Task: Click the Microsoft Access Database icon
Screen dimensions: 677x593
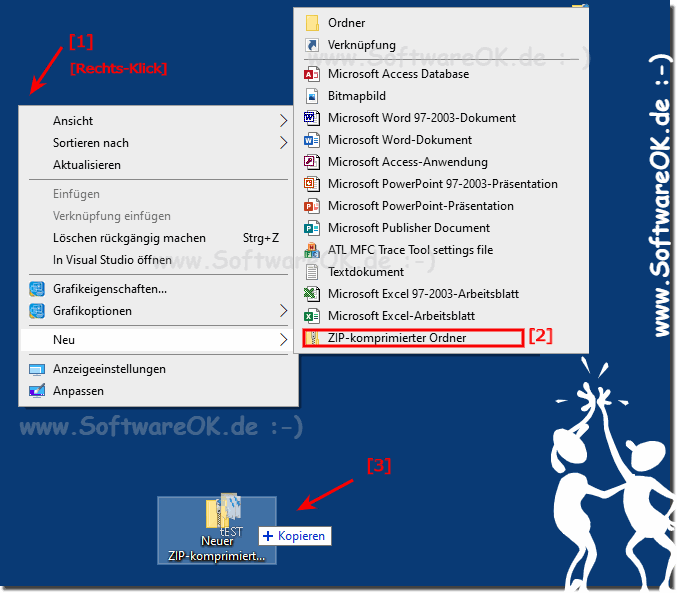Action: point(312,74)
